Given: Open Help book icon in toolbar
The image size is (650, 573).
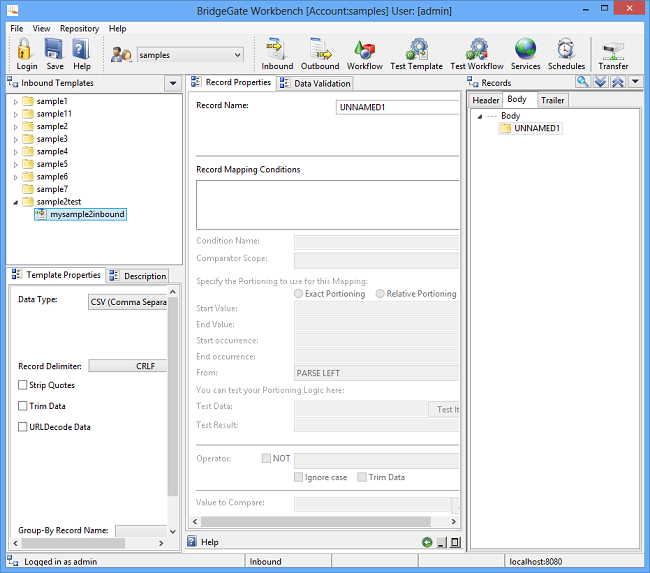Looking at the screenshot, I should pyautogui.click(x=81, y=49).
